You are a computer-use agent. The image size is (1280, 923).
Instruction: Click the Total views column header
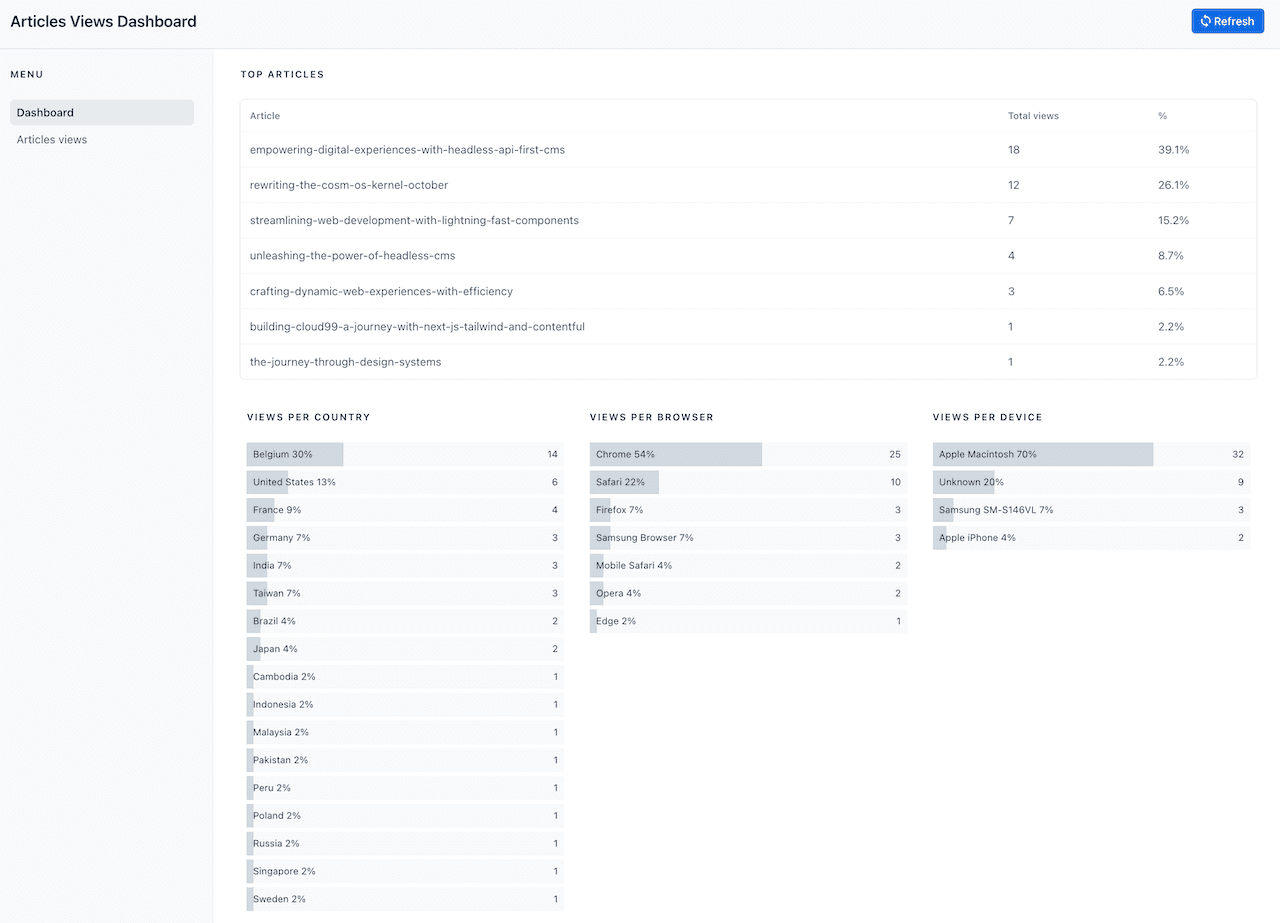pos(1033,116)
